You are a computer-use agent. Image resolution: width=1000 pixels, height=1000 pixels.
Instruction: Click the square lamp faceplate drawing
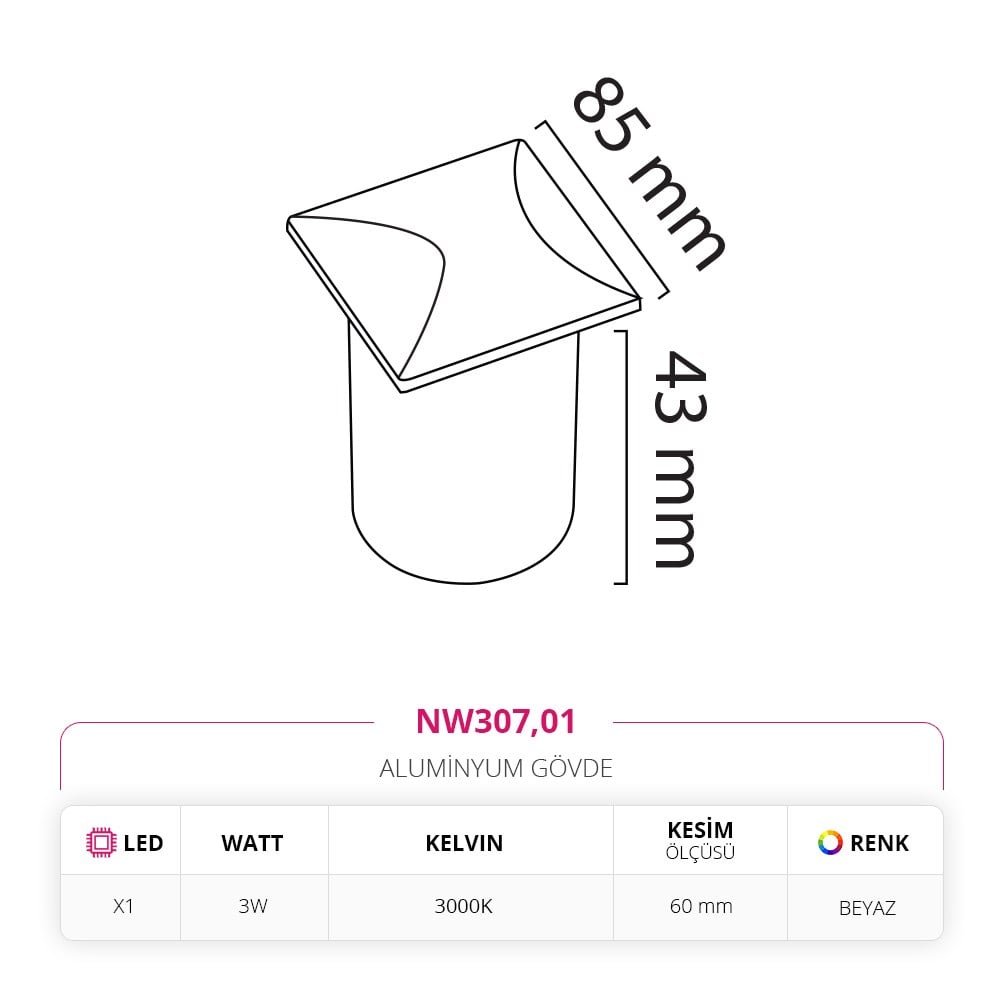click(464, 266)
